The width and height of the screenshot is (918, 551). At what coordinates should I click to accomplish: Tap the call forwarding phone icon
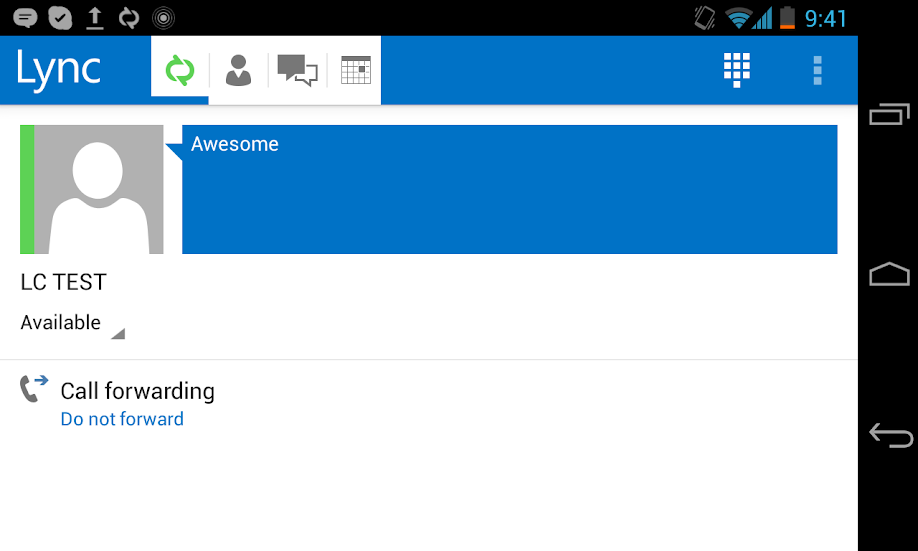(x=33, y=388)
